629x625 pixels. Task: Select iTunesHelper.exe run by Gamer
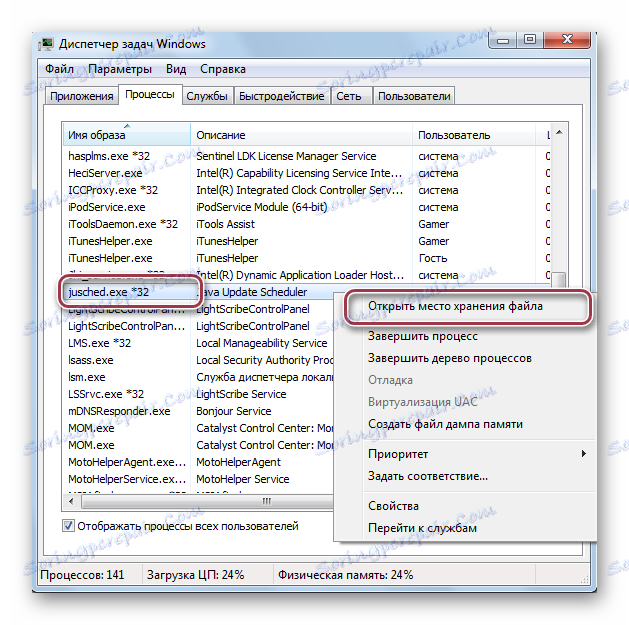coord(110,241)
